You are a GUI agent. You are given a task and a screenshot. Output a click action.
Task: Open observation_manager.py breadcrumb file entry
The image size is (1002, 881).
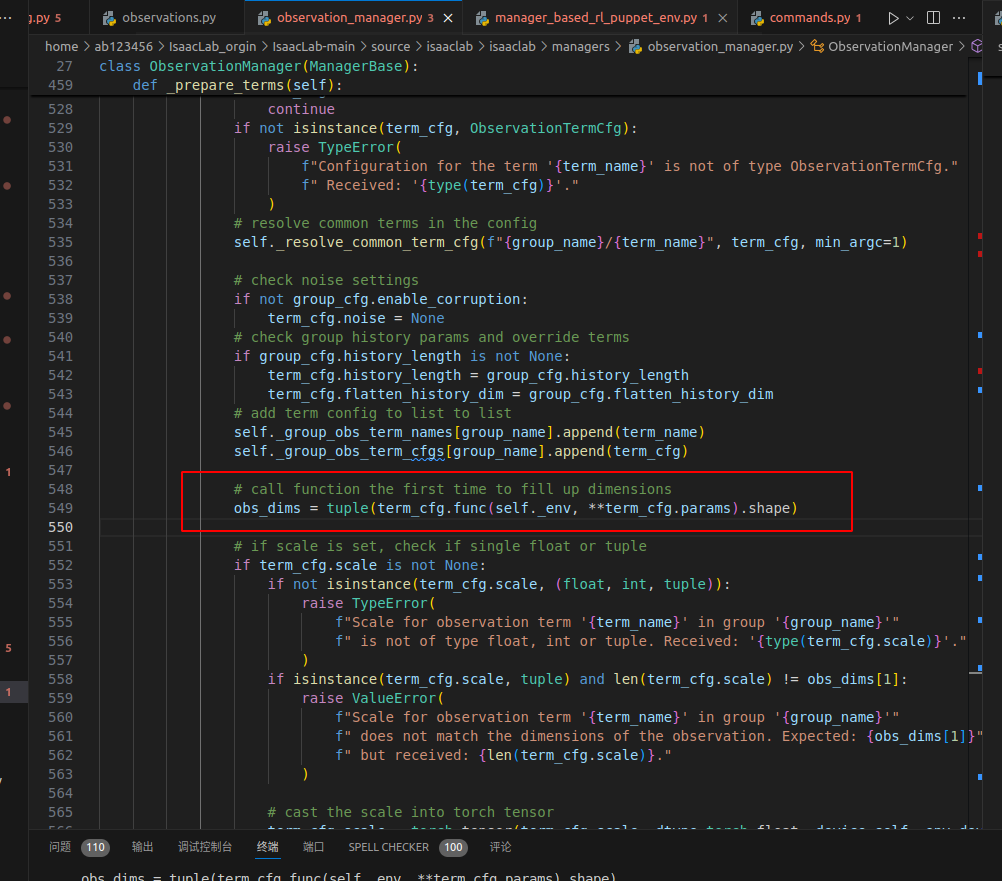point(720,47)
